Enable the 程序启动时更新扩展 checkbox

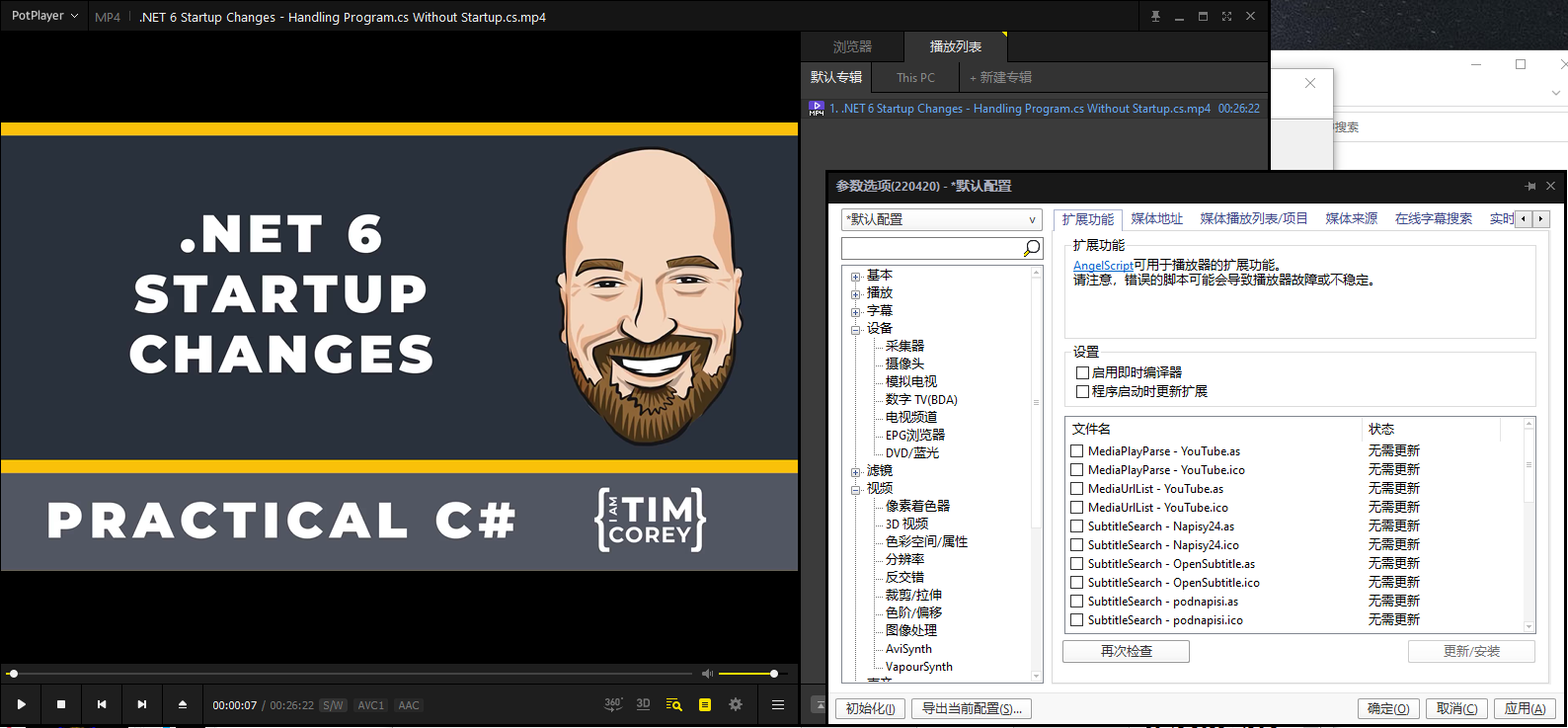click(1082, 391)
